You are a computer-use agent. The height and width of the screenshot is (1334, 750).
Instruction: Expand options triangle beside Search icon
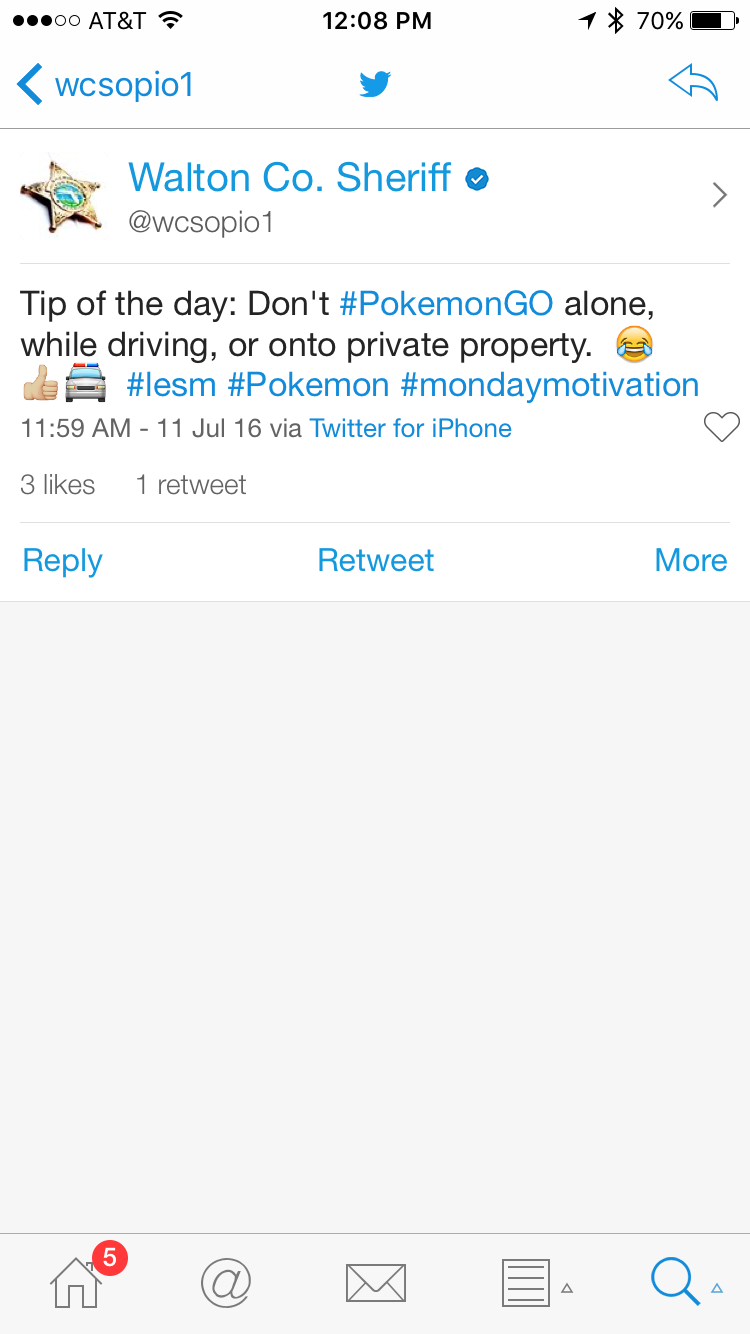pos(717,1288)
